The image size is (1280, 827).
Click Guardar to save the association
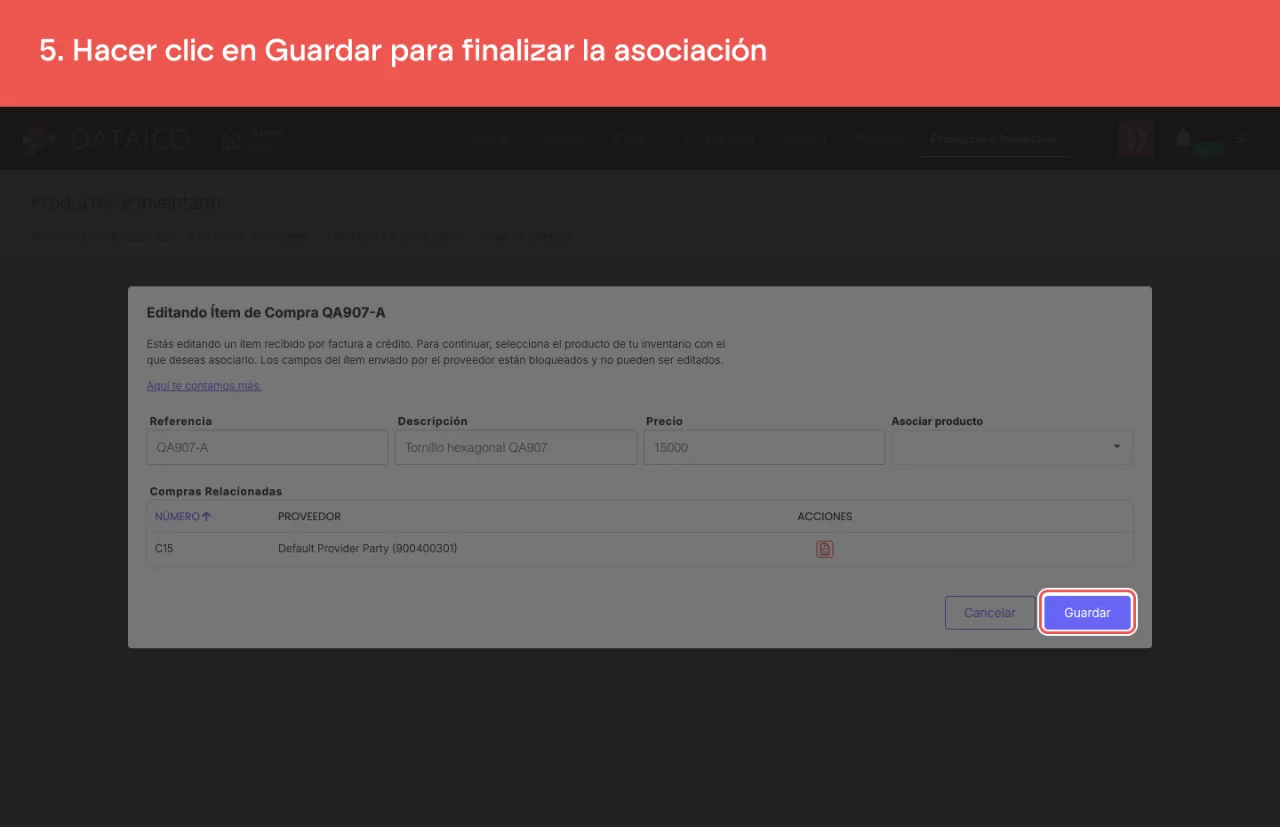point(1087,613)
